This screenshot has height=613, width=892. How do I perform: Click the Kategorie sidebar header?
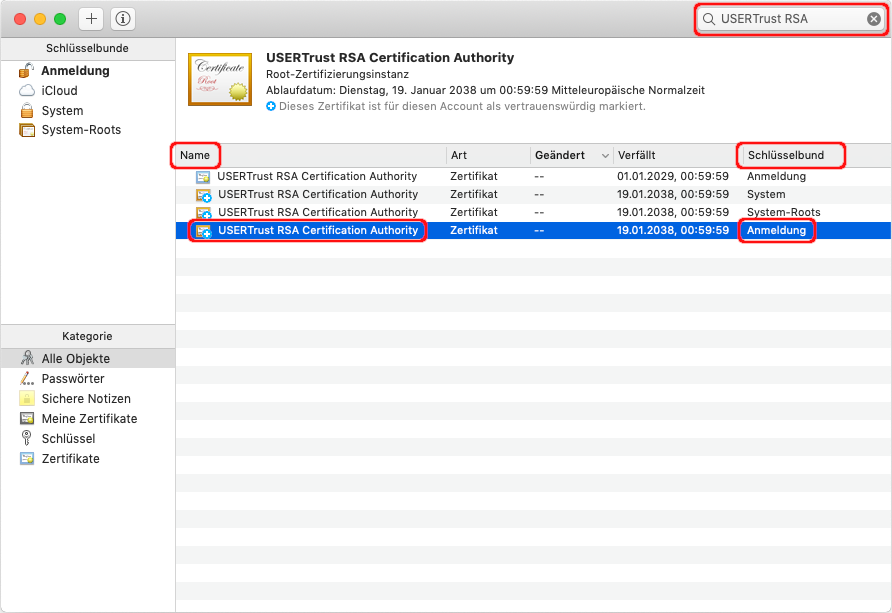(88, 336)
